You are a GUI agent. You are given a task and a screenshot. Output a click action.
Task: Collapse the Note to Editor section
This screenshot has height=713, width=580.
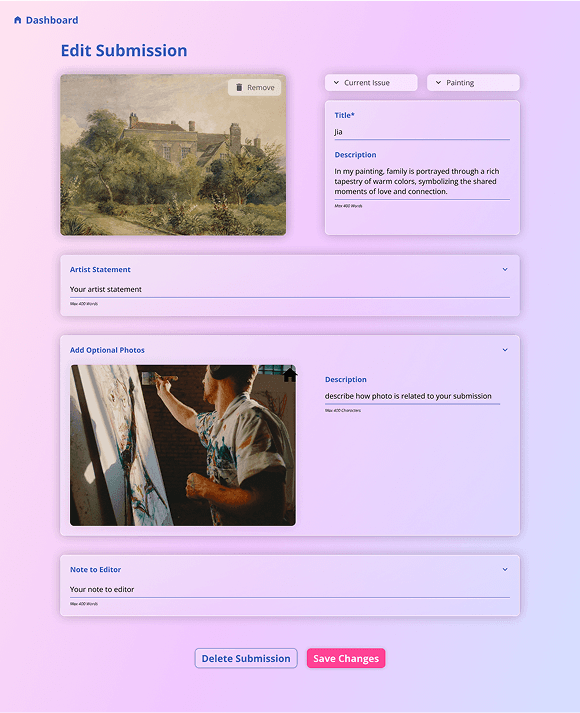[505, 570]
